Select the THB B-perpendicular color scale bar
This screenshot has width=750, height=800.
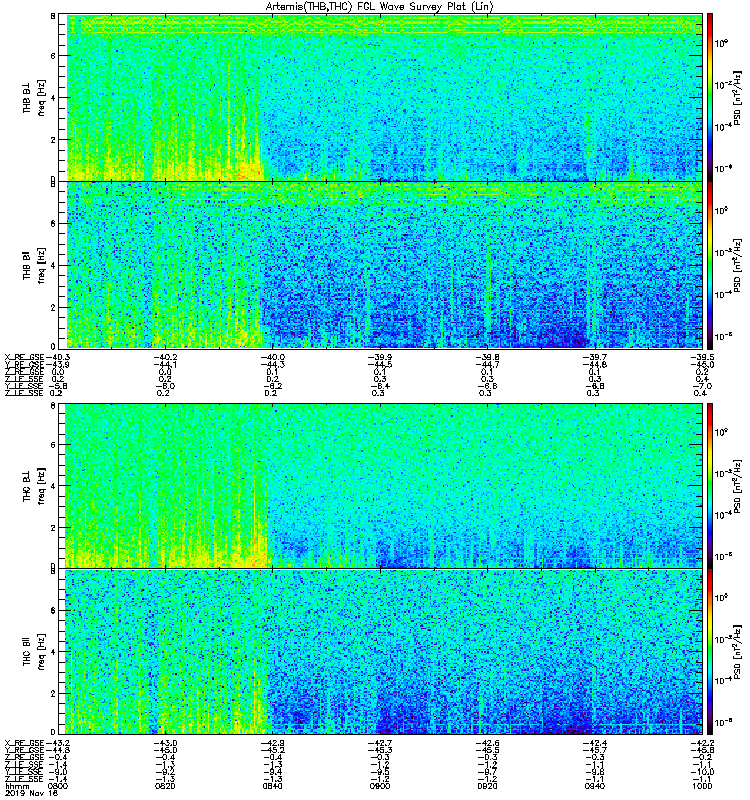tap(710, 97)
